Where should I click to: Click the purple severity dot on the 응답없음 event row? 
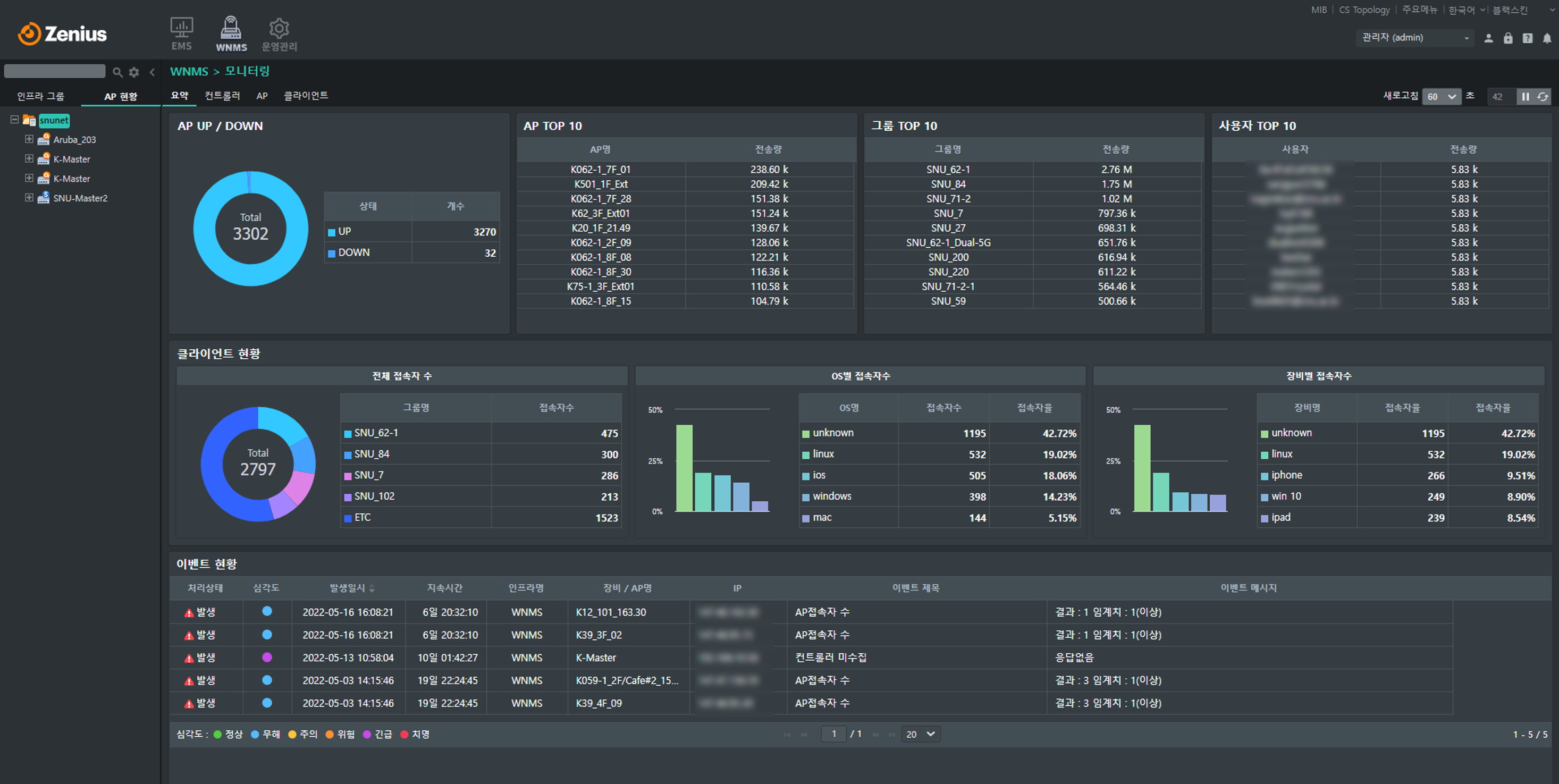[267, 657]
